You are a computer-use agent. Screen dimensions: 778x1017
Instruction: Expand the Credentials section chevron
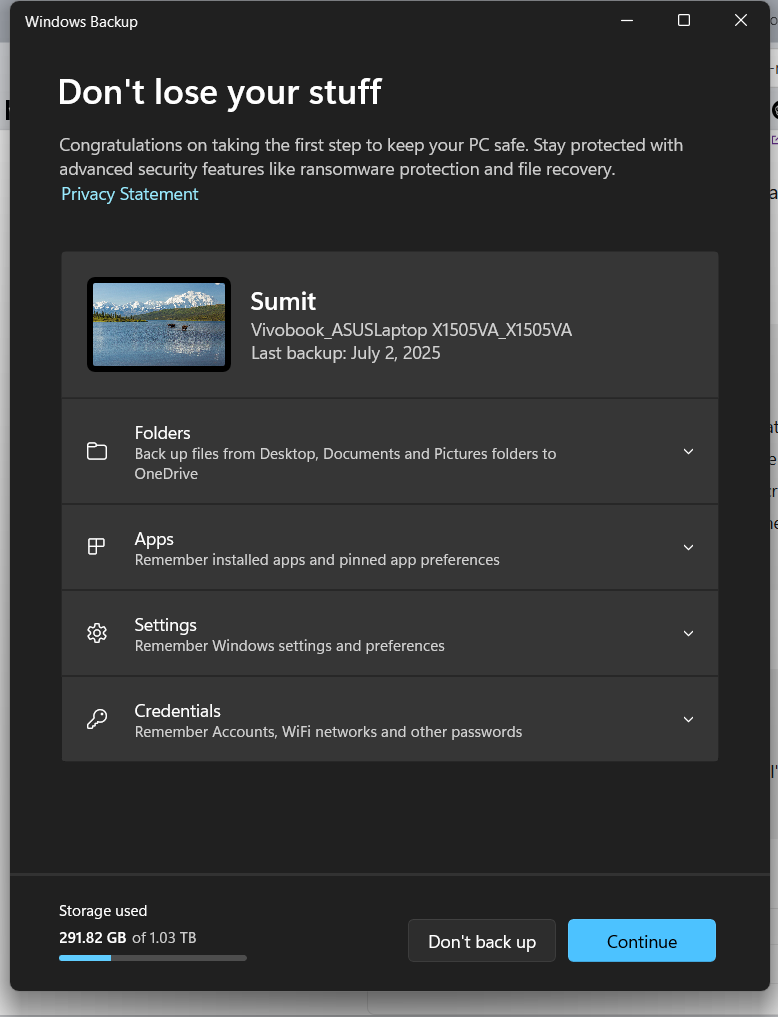pos(689,719)
